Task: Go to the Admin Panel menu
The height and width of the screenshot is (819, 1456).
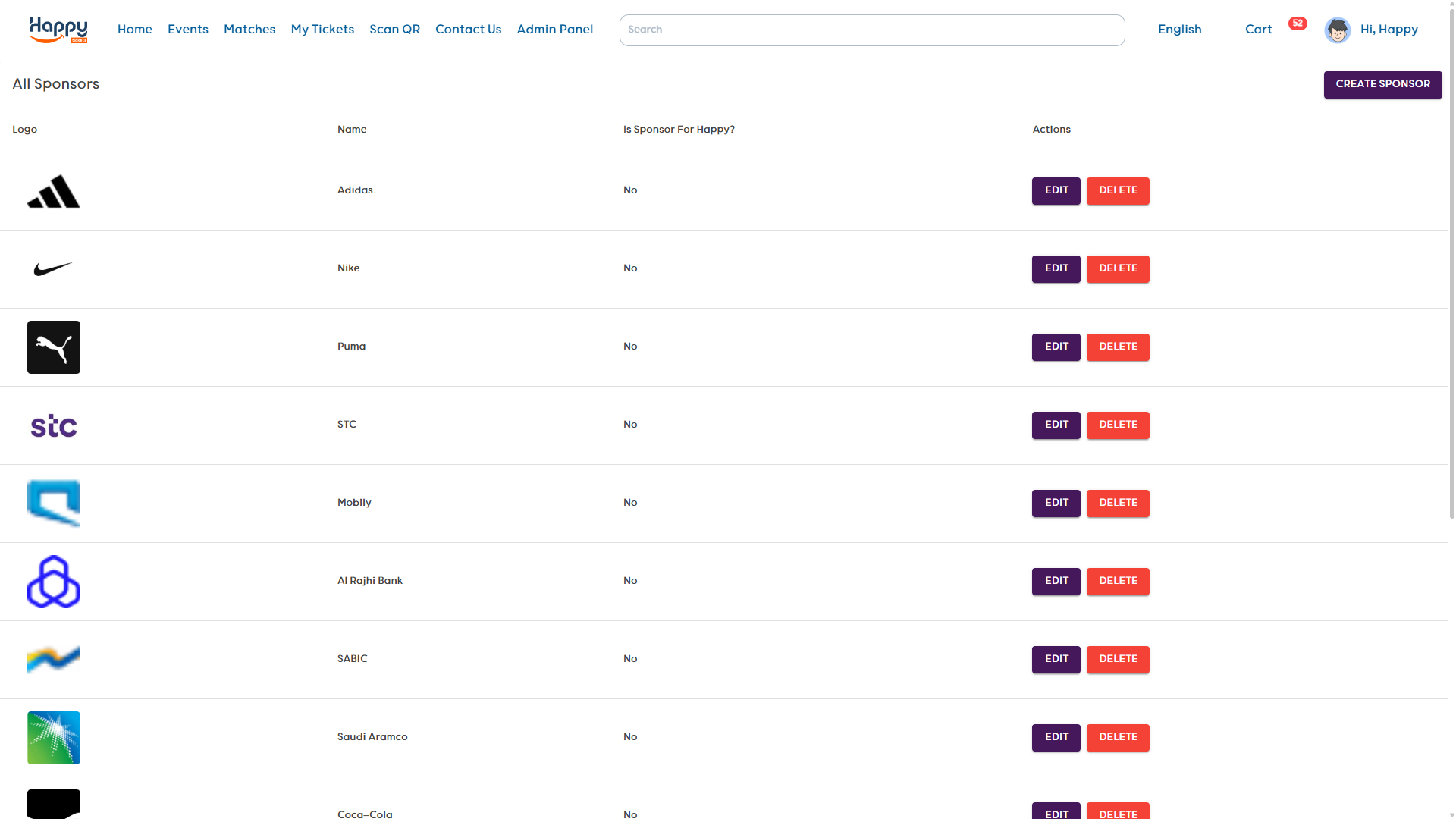Action: (x=554, y=30)
